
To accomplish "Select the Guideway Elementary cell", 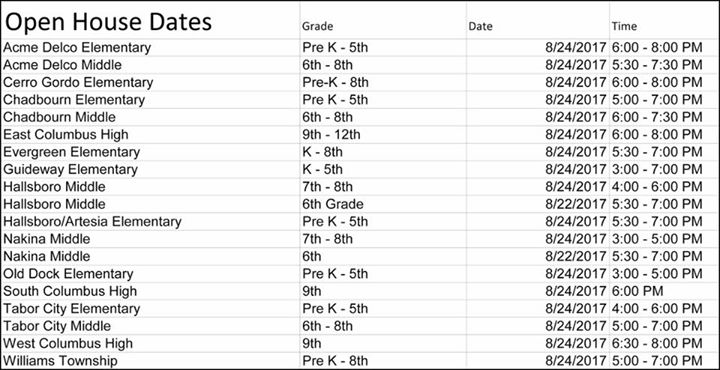I will tap(151, 170).
